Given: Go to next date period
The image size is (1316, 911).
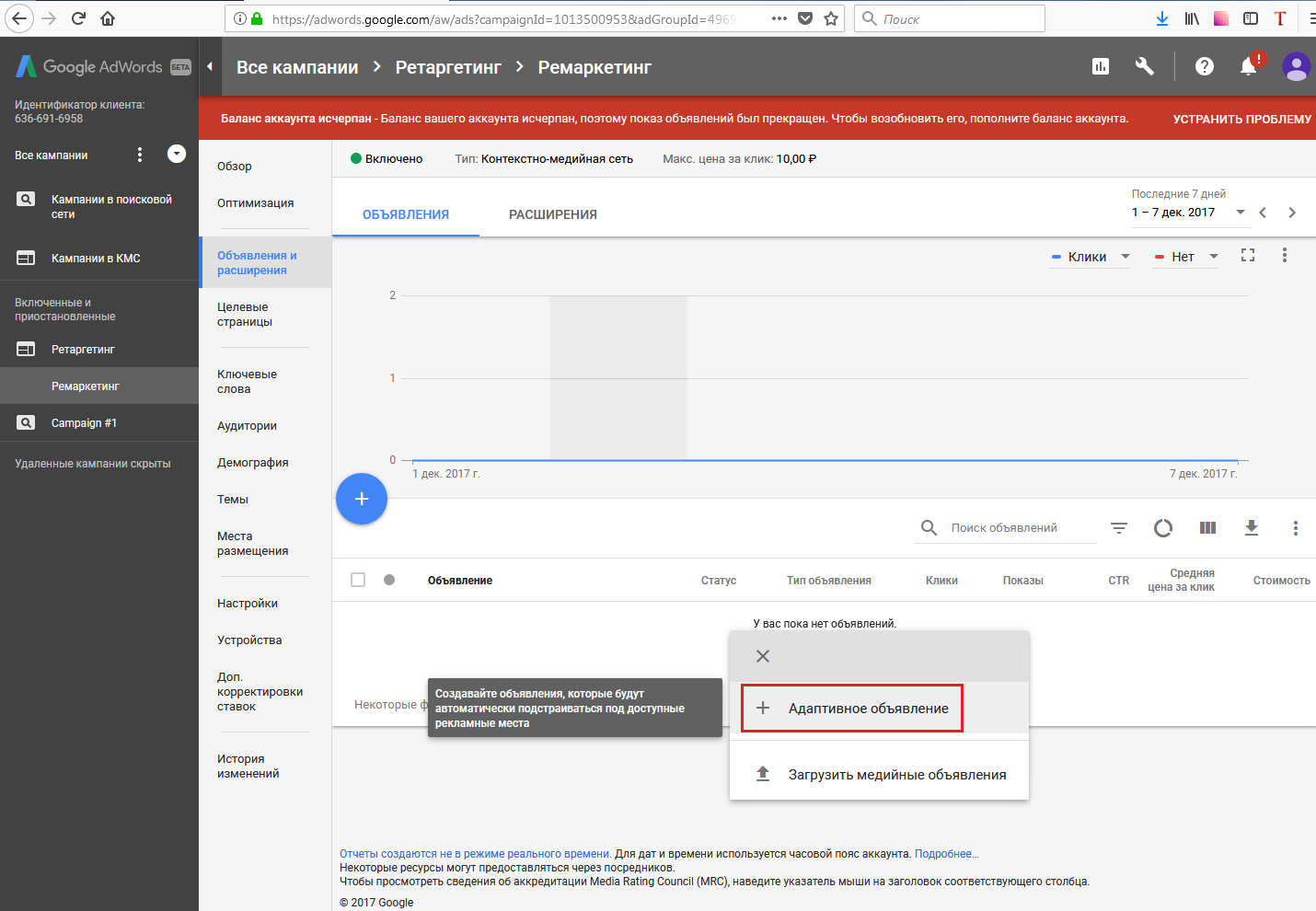Looking at the screenshot, I should 1292,213.
